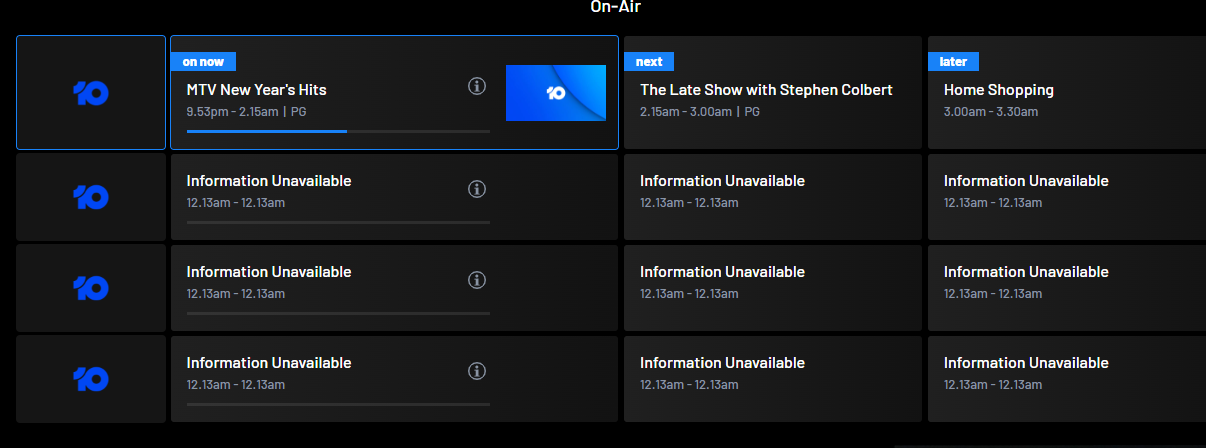Click the 'later' label tag
The width and height of the screenshot is (1206, 448).
(953, 61)
